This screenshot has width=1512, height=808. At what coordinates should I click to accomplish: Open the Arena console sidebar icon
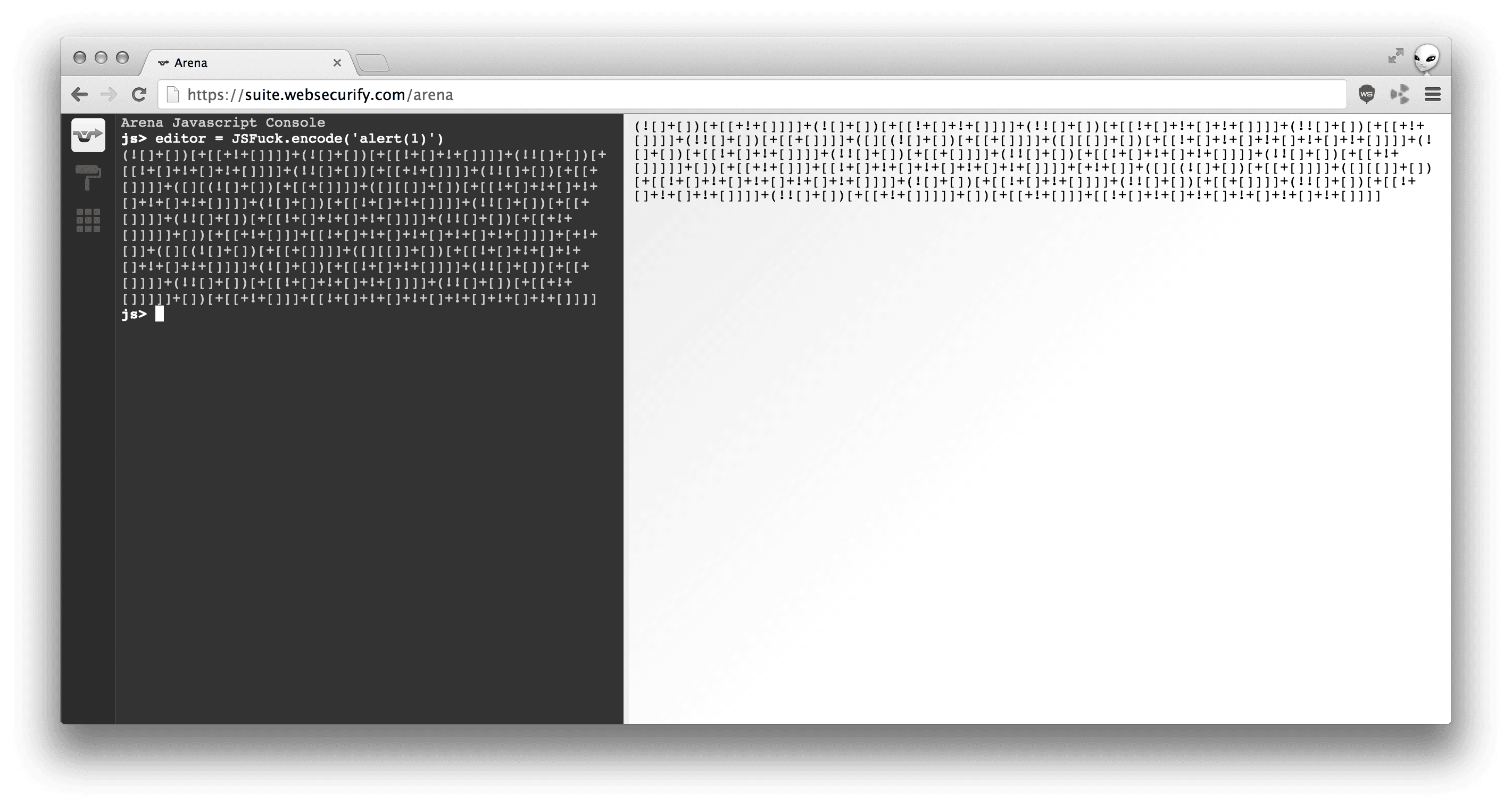[88, 135]
